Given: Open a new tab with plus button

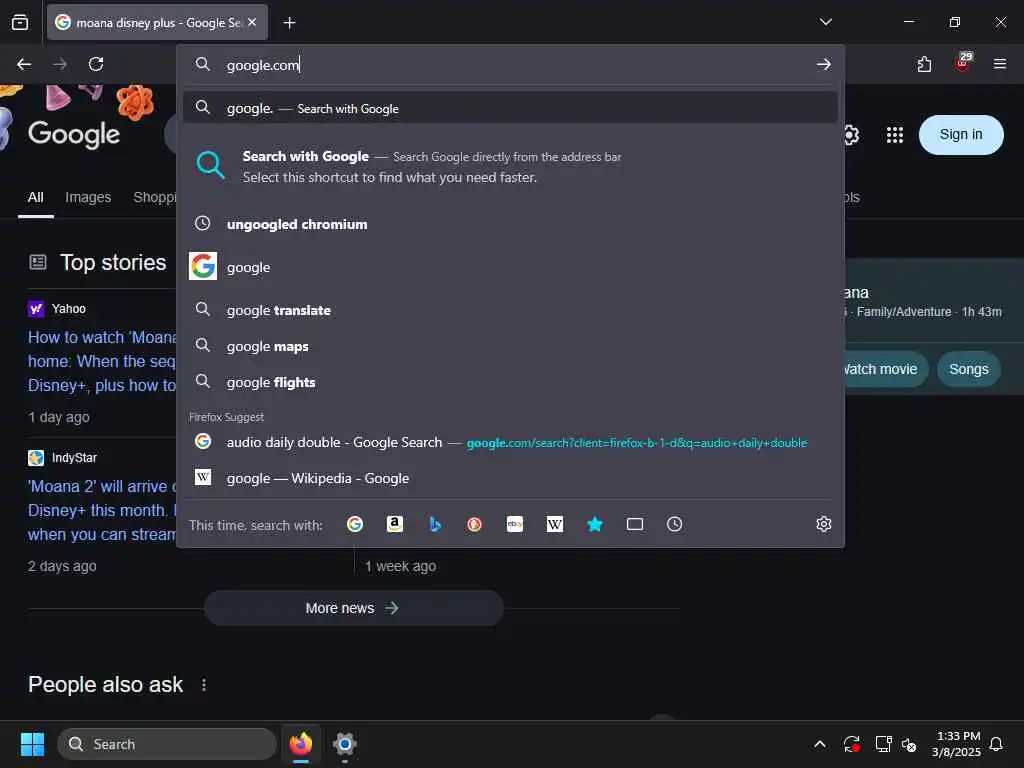Looking at the screenshot, I should pos(289,23).
